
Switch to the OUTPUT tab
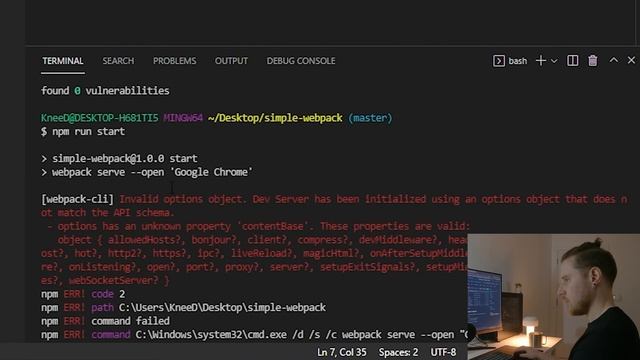[231, 61]
